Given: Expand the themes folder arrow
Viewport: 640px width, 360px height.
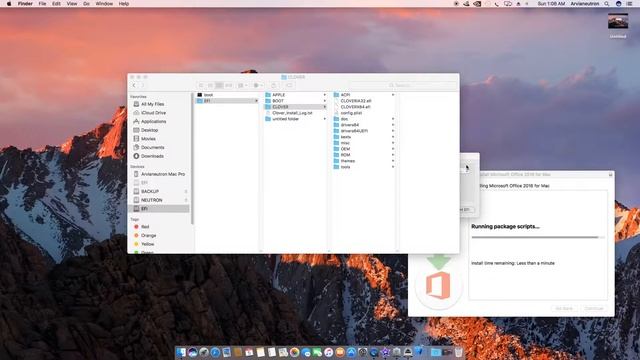Looking at the screenshot, I should click(393, 161).
